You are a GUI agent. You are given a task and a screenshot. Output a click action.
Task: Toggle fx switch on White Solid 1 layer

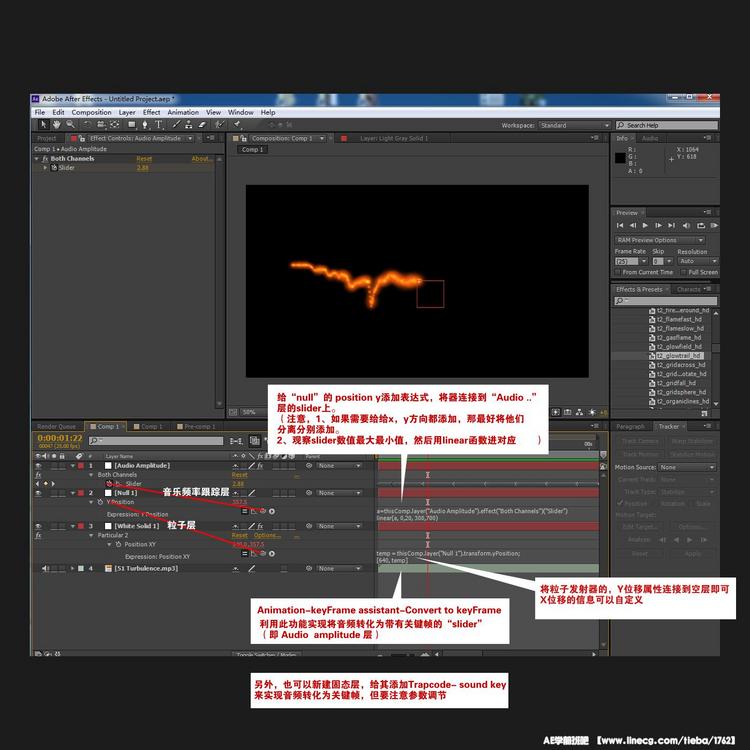(260, 526)
